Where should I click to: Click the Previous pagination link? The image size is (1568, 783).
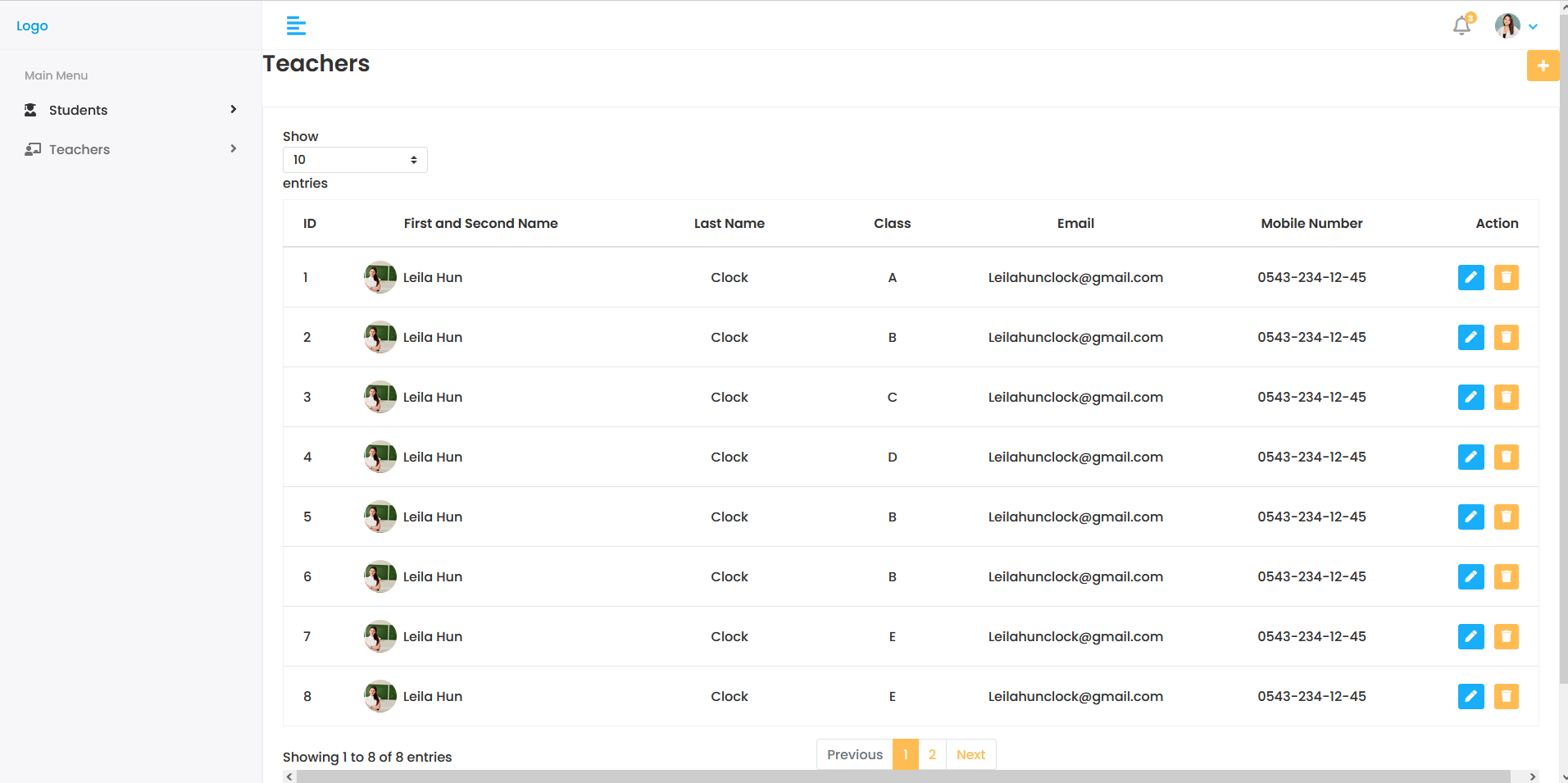854,754
